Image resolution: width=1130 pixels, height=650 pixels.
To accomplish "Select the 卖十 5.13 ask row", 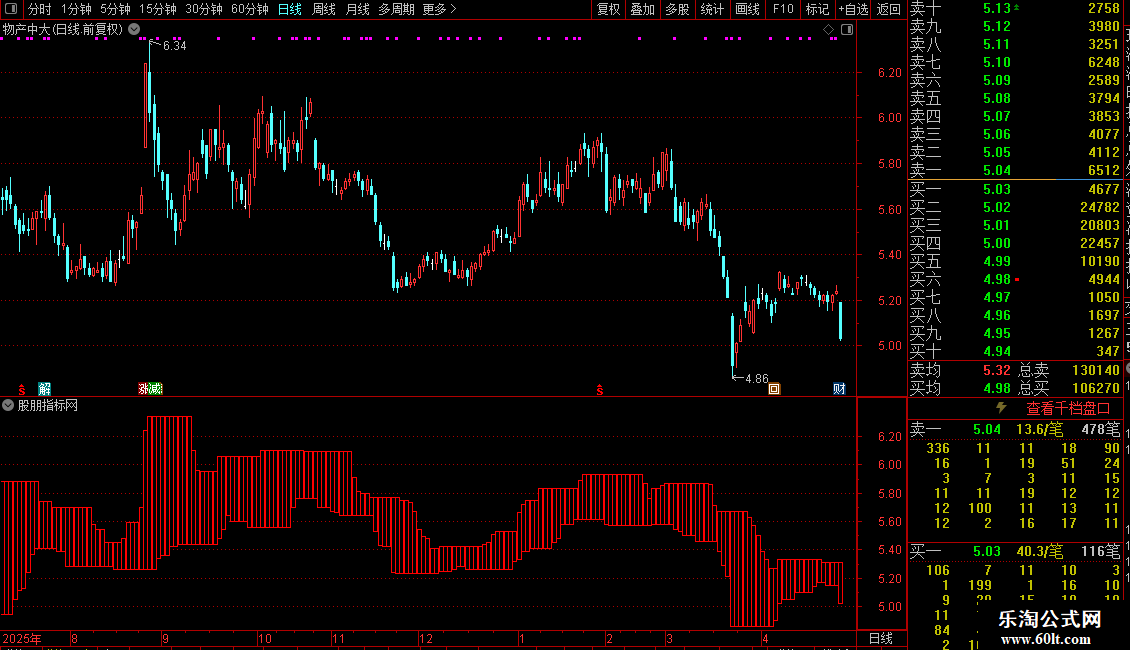I will (x=1015, y=8).
